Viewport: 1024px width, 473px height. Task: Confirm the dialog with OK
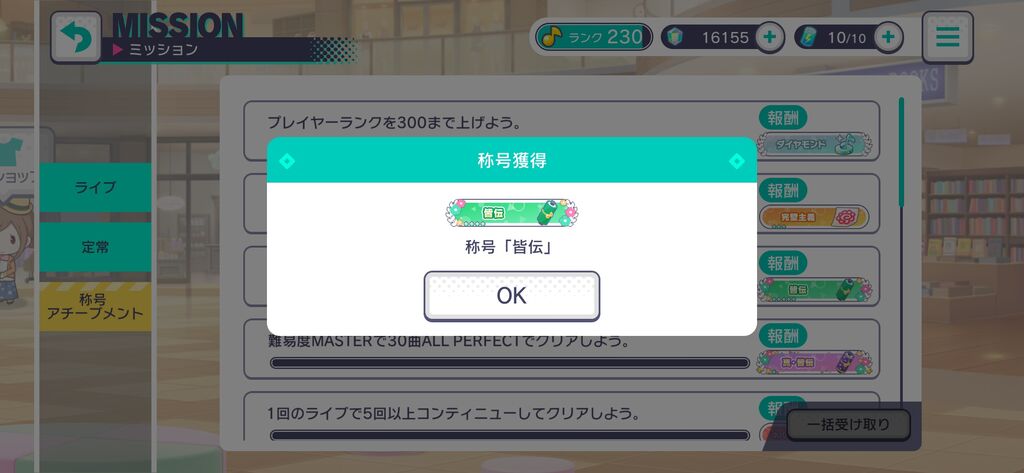(x=511, y=296)
